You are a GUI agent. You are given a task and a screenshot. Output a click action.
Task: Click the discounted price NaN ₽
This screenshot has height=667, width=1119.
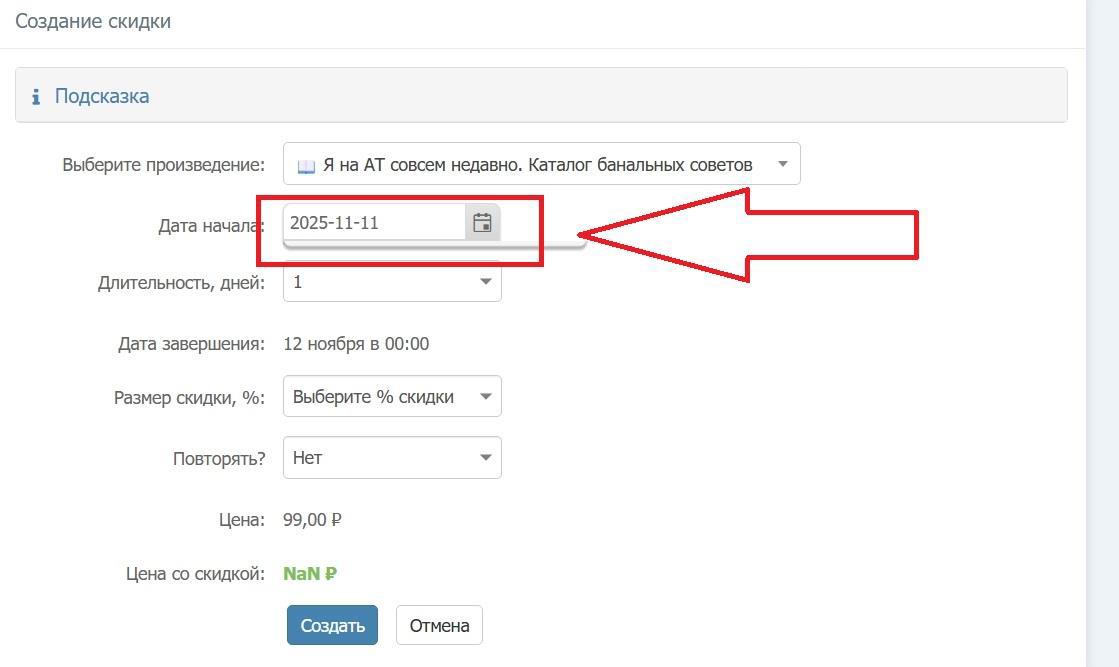click(x=310, y=574)
